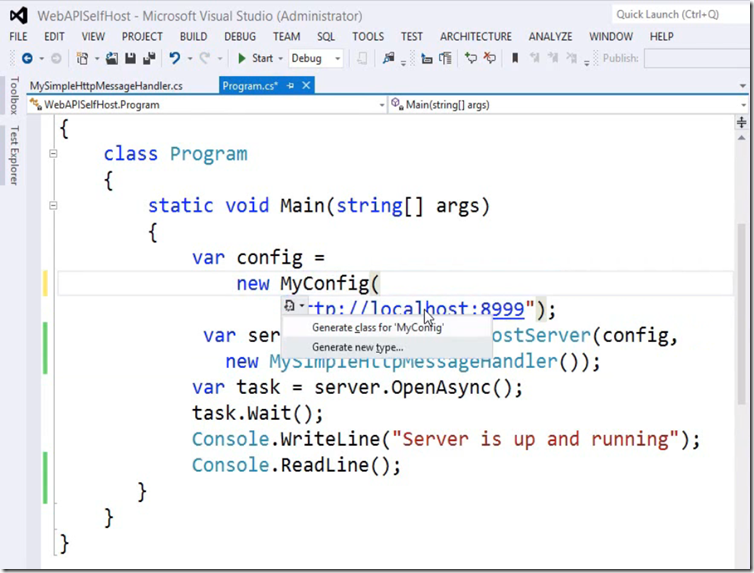This screenshot has width=754, height=573.
Task: Open the New Project dropdown arrow
Action: tap(97, 59)
